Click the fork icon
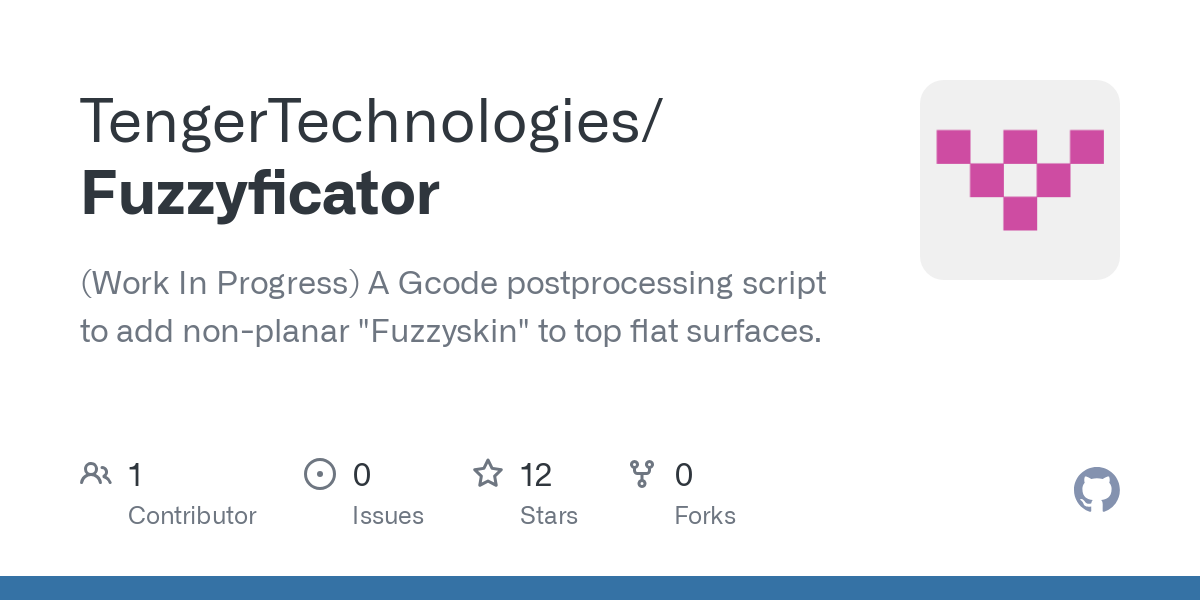The image size is (1200, 600). click(642, 473)
